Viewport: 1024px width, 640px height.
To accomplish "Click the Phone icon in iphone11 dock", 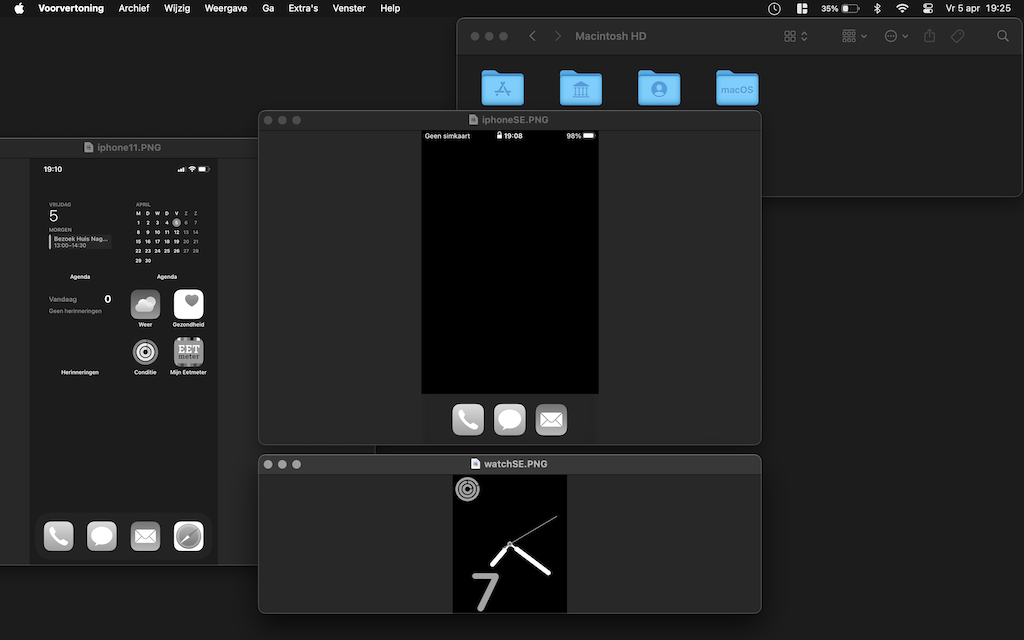I will [59, 536].
